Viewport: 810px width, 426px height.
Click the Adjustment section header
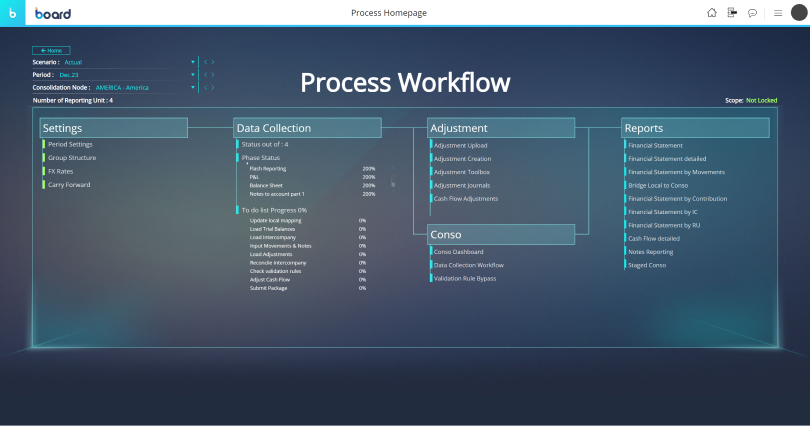[501, 128]
